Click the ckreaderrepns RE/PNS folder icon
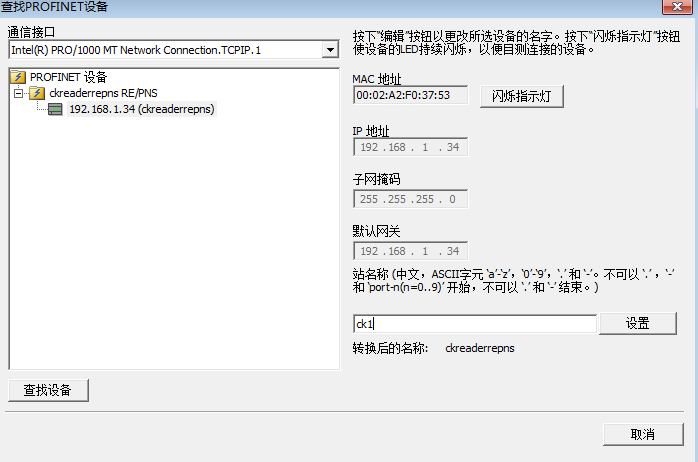Viewport: 698px width, 462px height. (x=37, y=93)
